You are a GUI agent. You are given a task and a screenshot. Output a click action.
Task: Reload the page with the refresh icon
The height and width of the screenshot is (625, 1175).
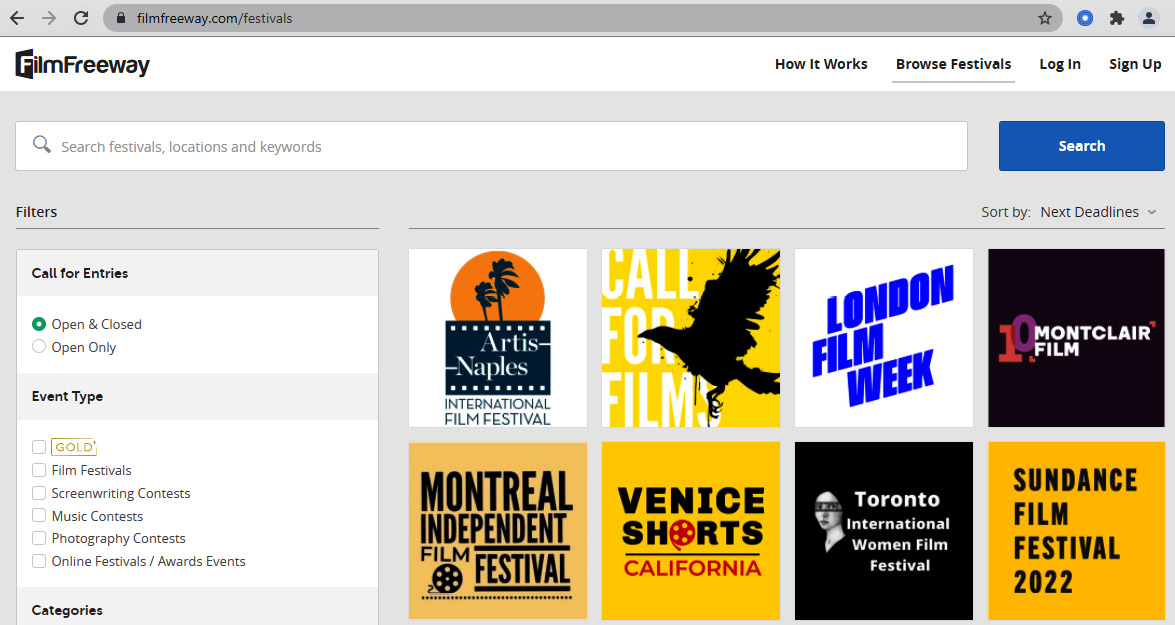pyautogui.click(x=81, y=18)
